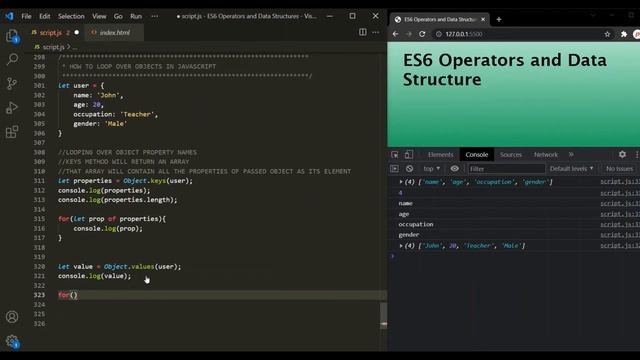640x360 pixels.
Task: Toggle the DevTools device toolbar
Action: [x=409, y=155]
